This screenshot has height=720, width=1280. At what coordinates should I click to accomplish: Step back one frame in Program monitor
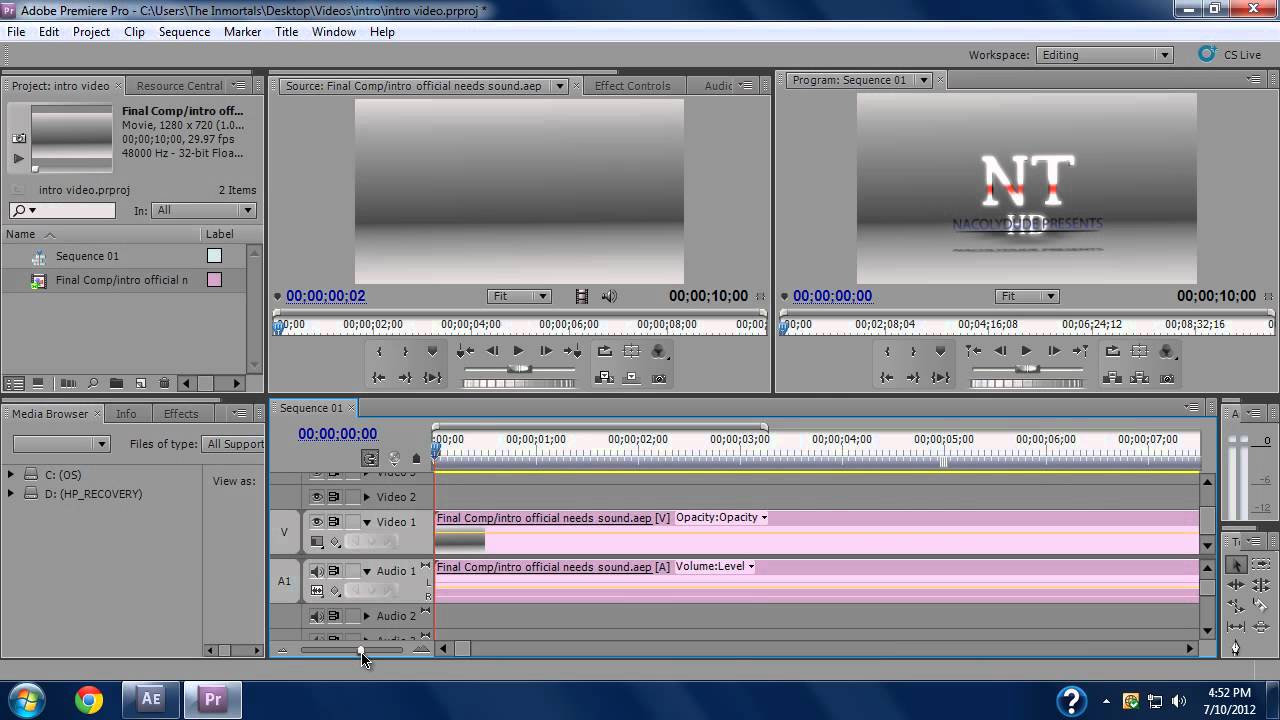(x=1000, y=351)
